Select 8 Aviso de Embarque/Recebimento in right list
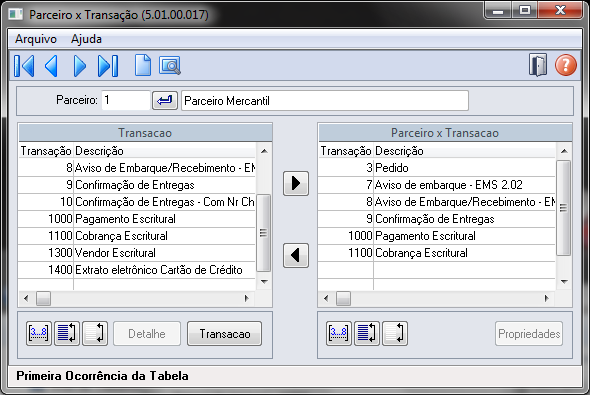 pyautogui.click(x=437, y=202)
